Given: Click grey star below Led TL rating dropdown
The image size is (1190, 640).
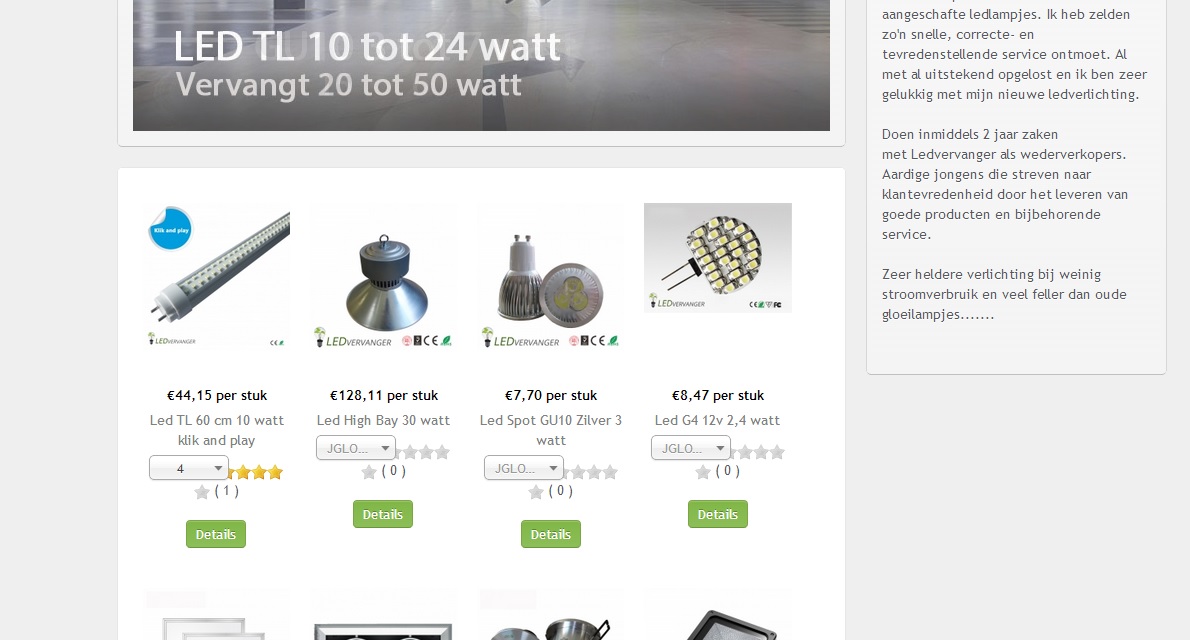Looking at the screenshot, I should tap(202, 492).
